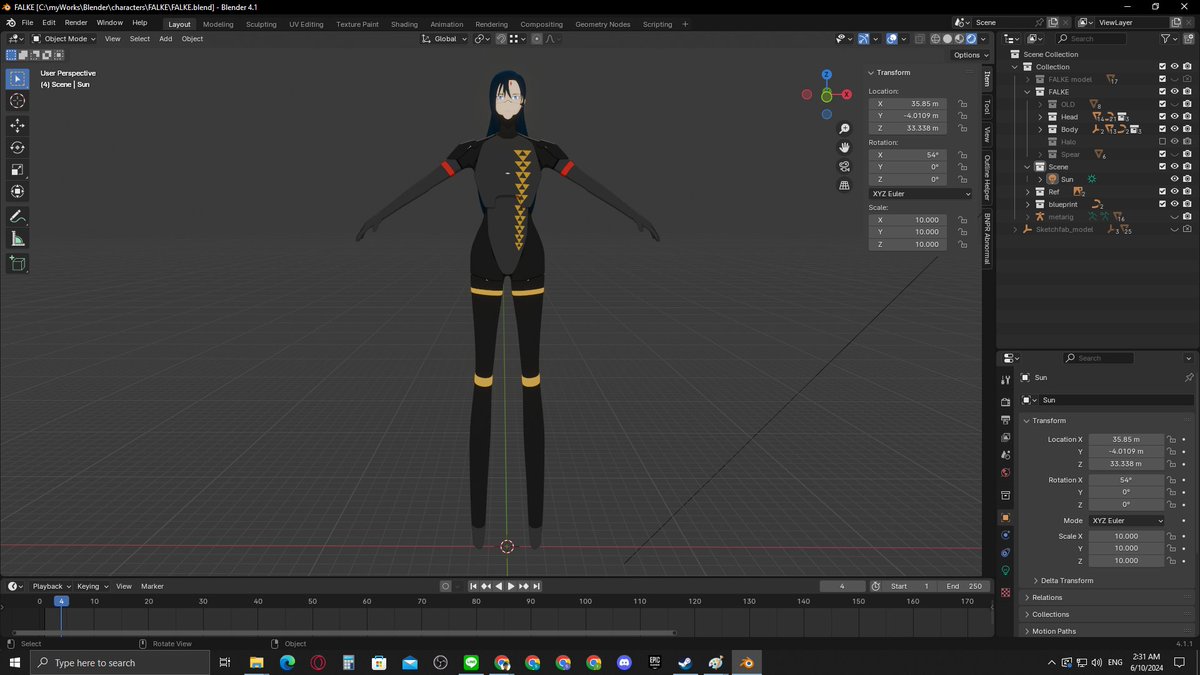Open the light Data properties tab
The height and width of the screenshot is (675, 1200).
tap(1005, 570)
